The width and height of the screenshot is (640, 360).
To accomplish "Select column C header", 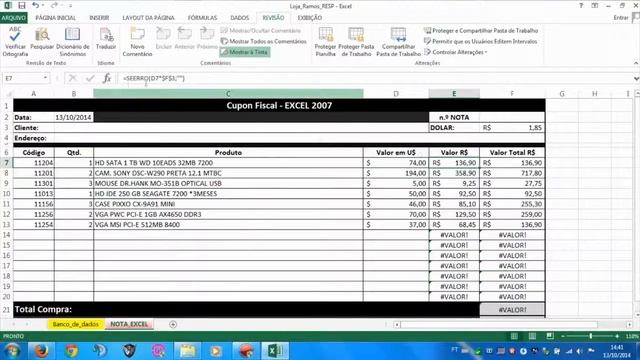I will pyautogui.click(x=228, y=93).
